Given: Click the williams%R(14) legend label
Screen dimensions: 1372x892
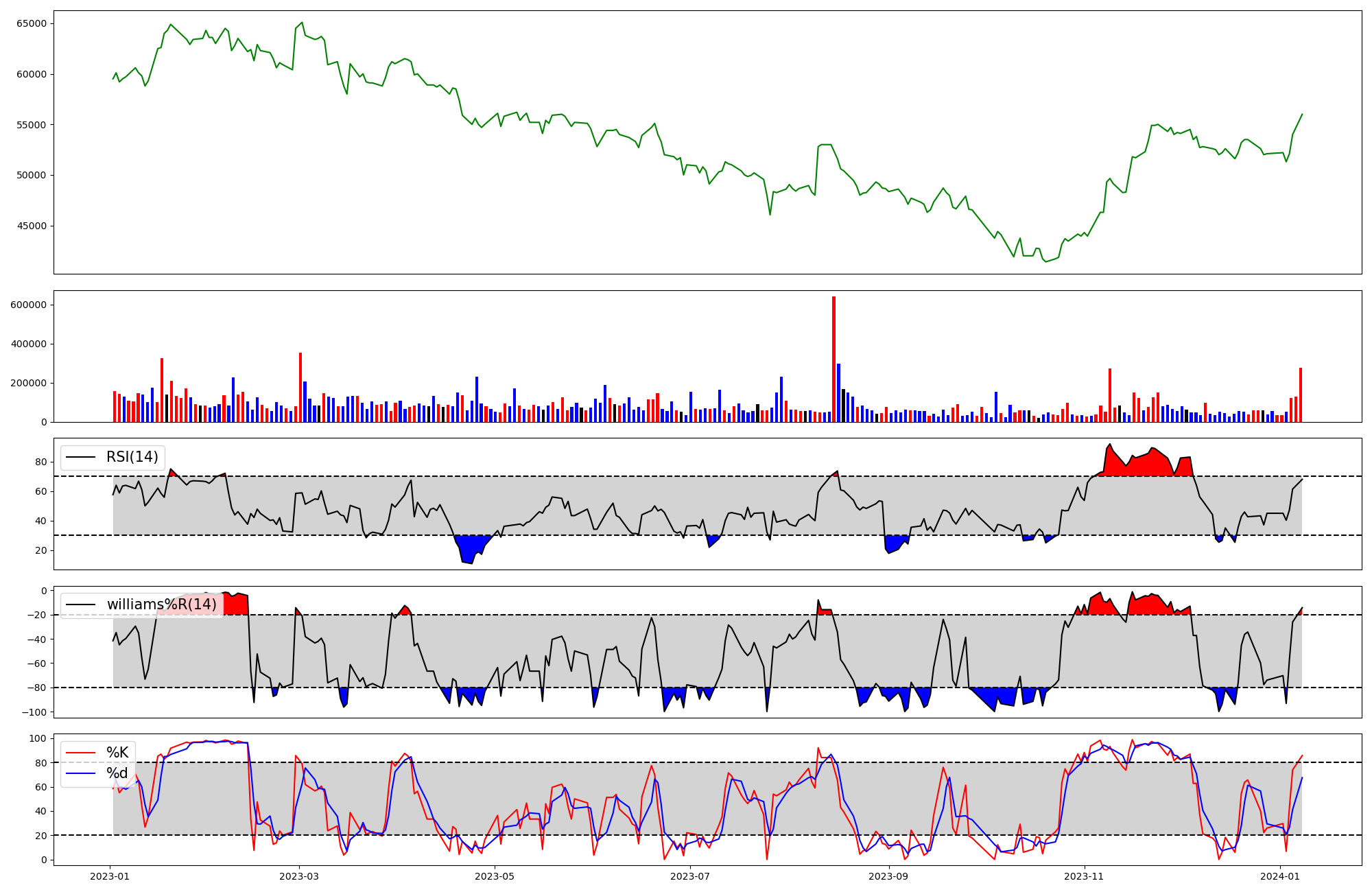Looking at the screenshot, I should tap(161, 605).
